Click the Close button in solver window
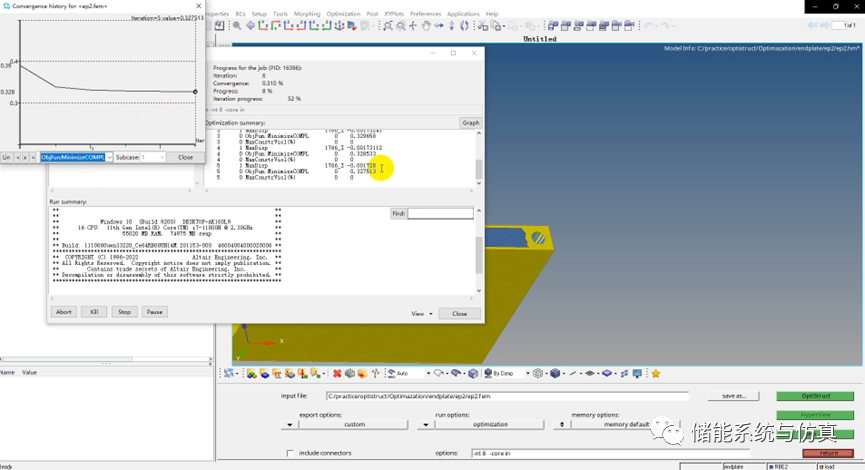Viewport: 865px width, 470px height. click(x=460, y=314)
